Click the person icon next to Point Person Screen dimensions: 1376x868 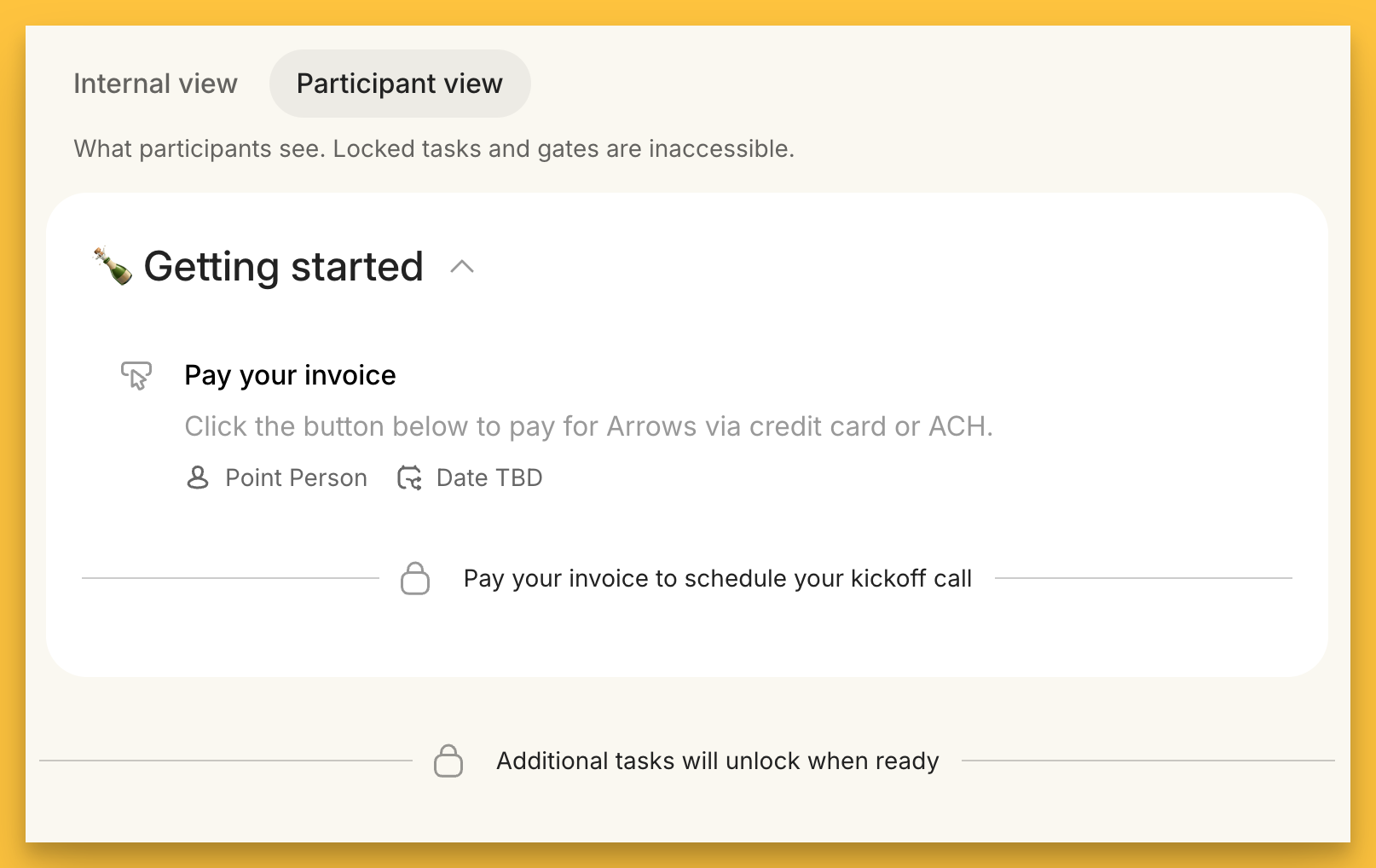tap(198, 477)
